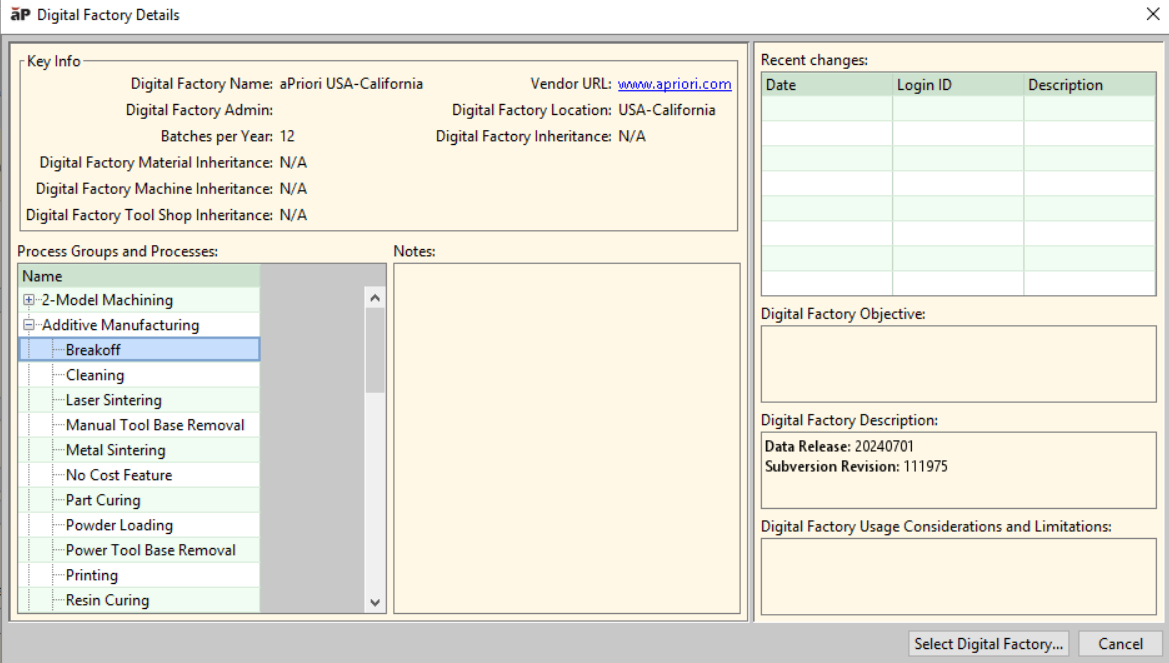Viewport: 1169px width, 663px height.
Task: Click the Machine Inheritance N/A value
Action: [293, 189]
